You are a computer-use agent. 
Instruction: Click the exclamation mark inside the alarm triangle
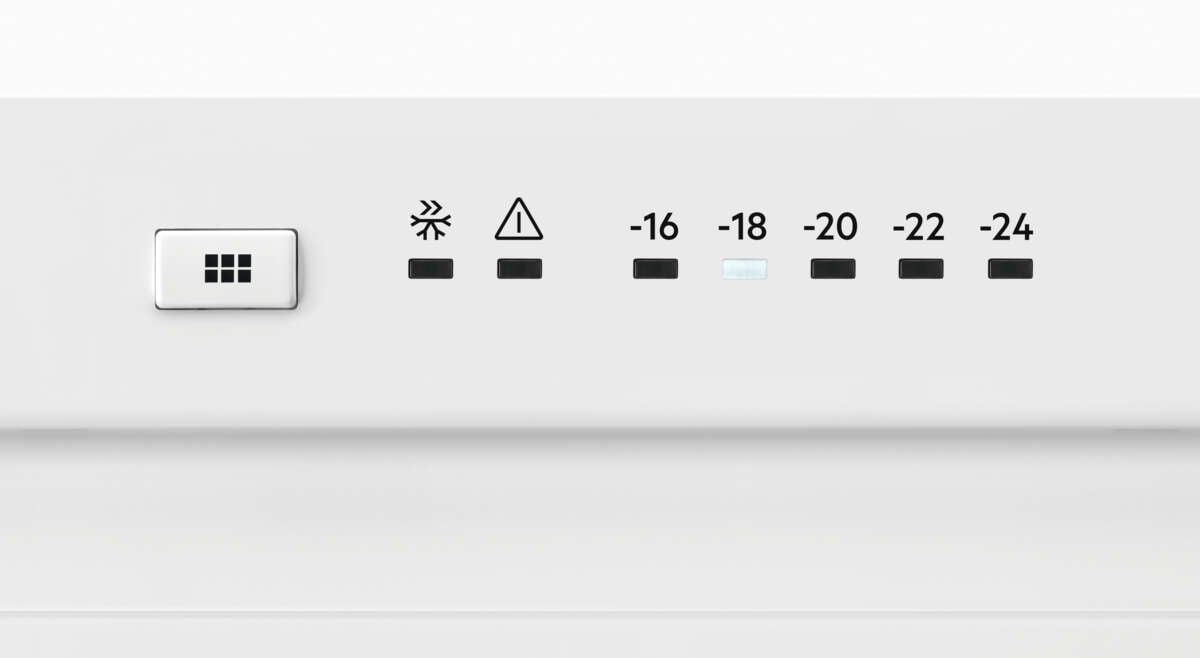(519, 223)
